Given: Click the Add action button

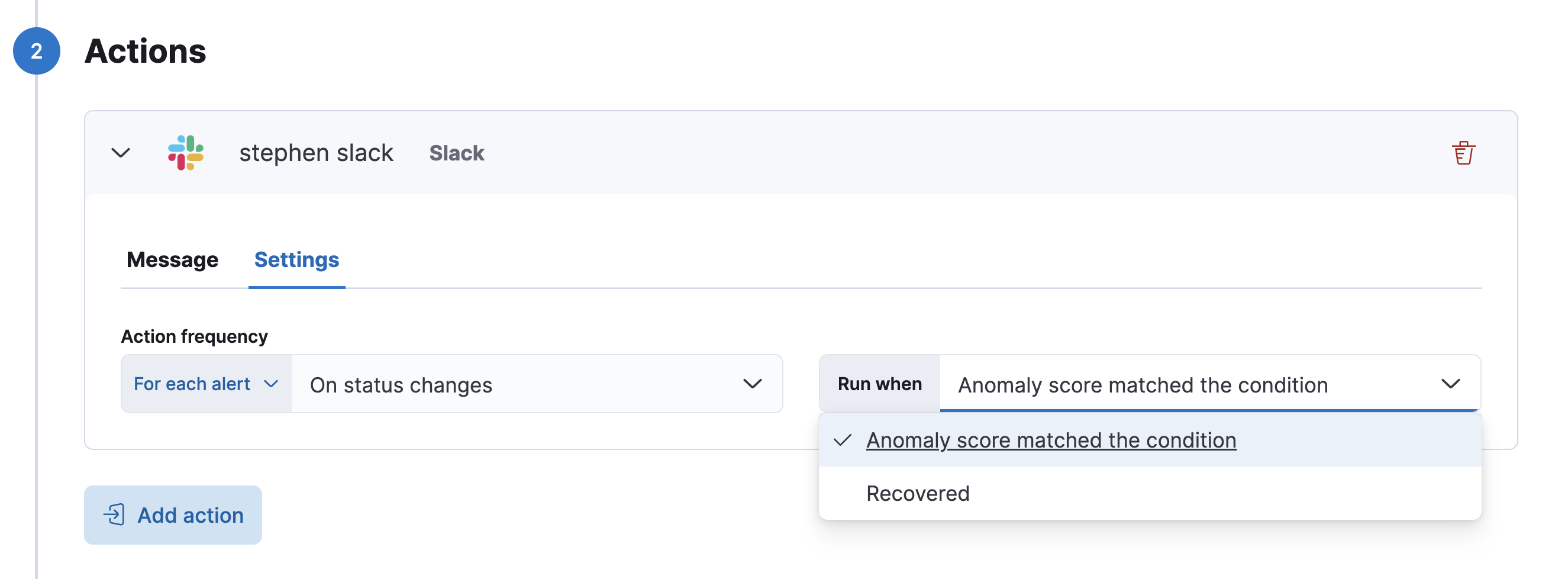Looking at the screenshot, I should (x=173, y=514).
